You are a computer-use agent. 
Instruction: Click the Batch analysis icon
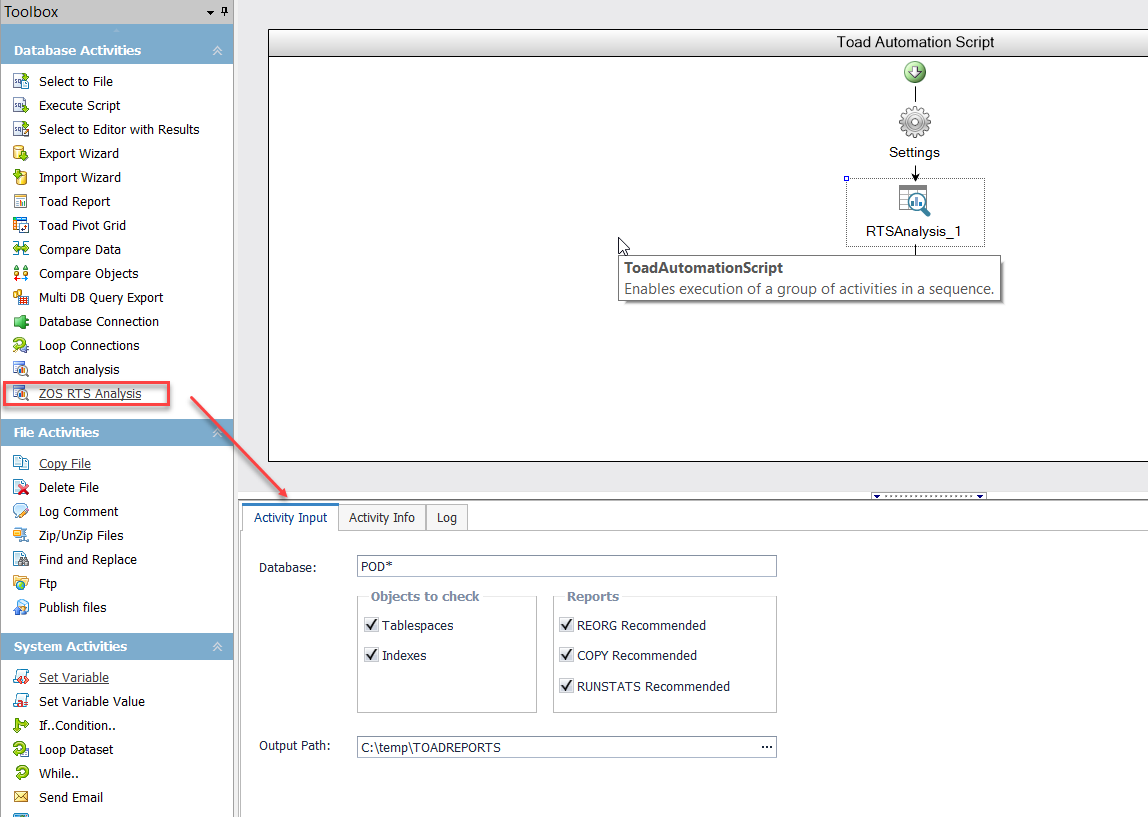(x=21, y=370)
